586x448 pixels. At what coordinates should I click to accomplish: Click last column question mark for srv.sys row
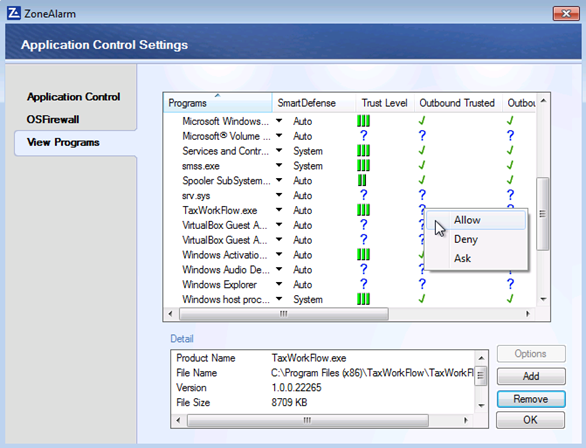[510, 195]
